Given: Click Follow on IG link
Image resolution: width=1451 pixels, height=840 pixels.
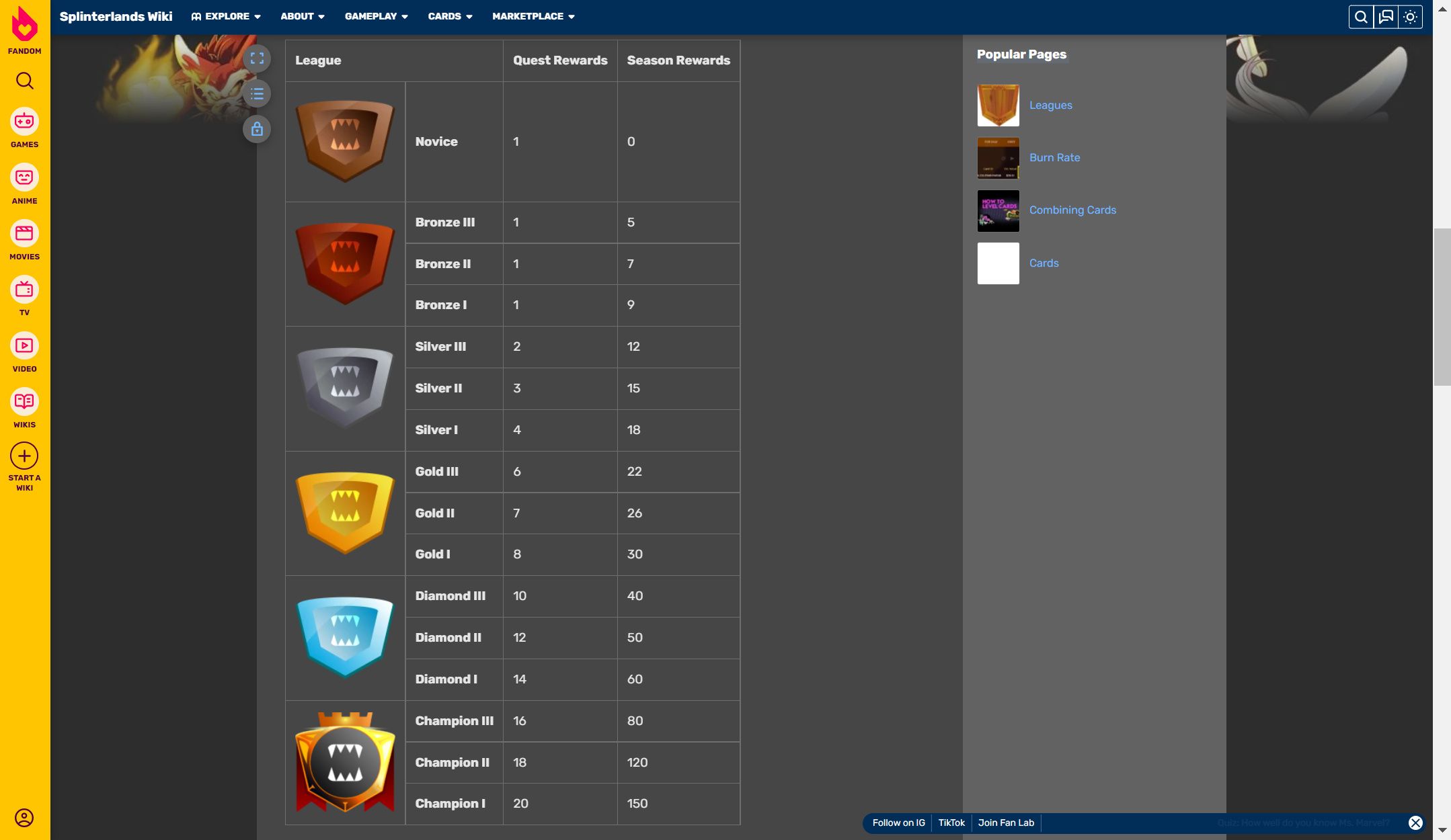Looking at the screenshot, I should click(x=898, y=823).
